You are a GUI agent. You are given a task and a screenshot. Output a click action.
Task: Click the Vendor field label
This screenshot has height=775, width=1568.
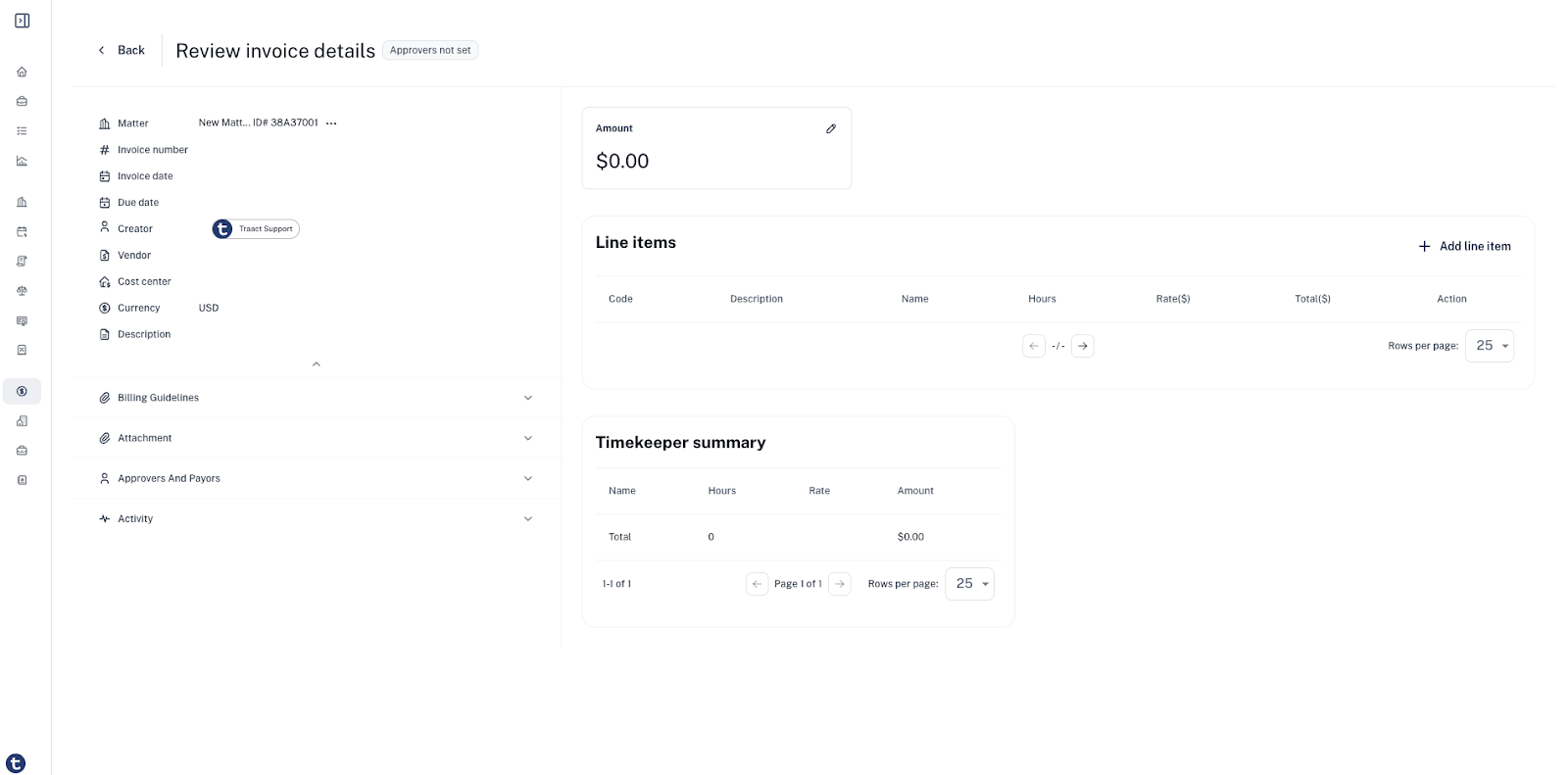(x=134, y=256)
